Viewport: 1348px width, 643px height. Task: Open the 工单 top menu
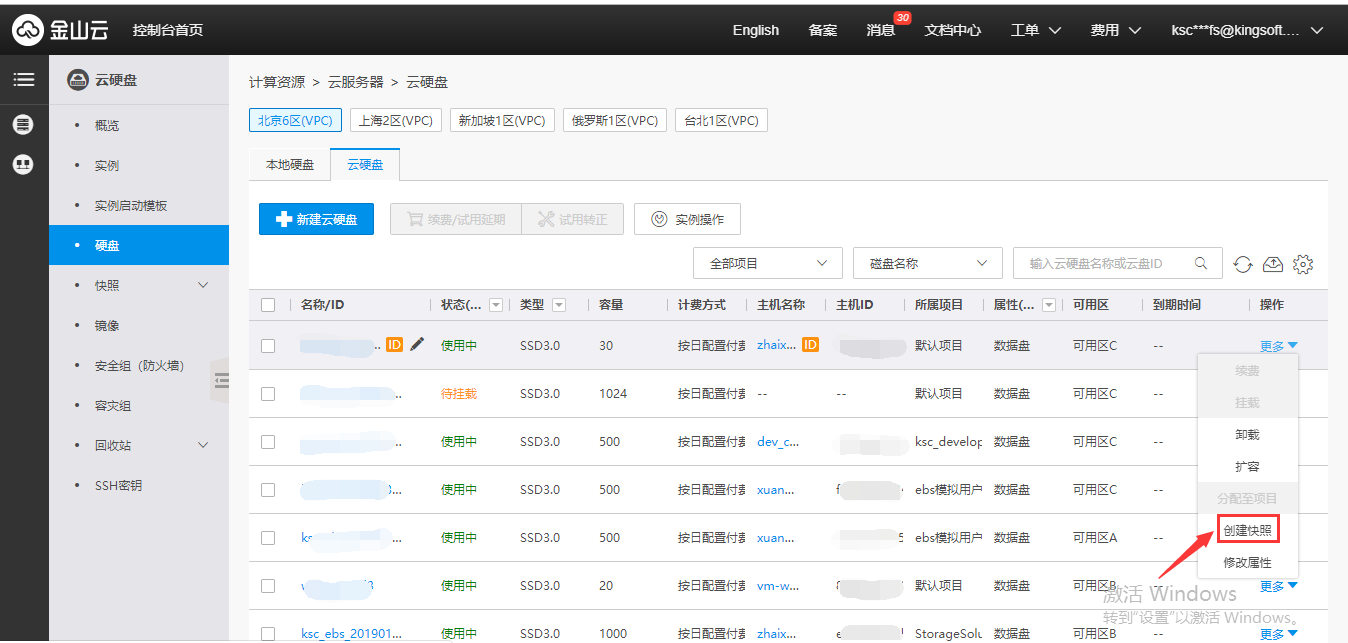(1036, 30)
